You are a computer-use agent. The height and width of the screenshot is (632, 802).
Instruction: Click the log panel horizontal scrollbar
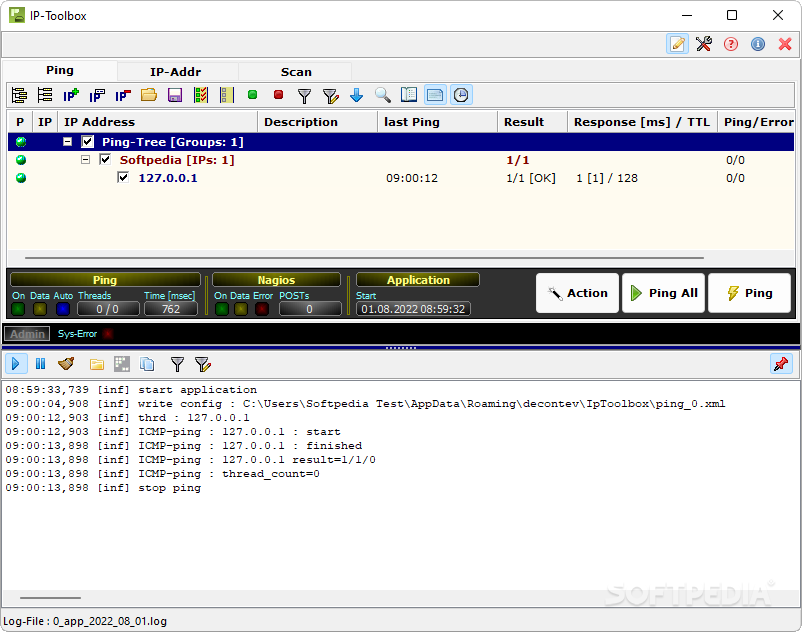50,597
